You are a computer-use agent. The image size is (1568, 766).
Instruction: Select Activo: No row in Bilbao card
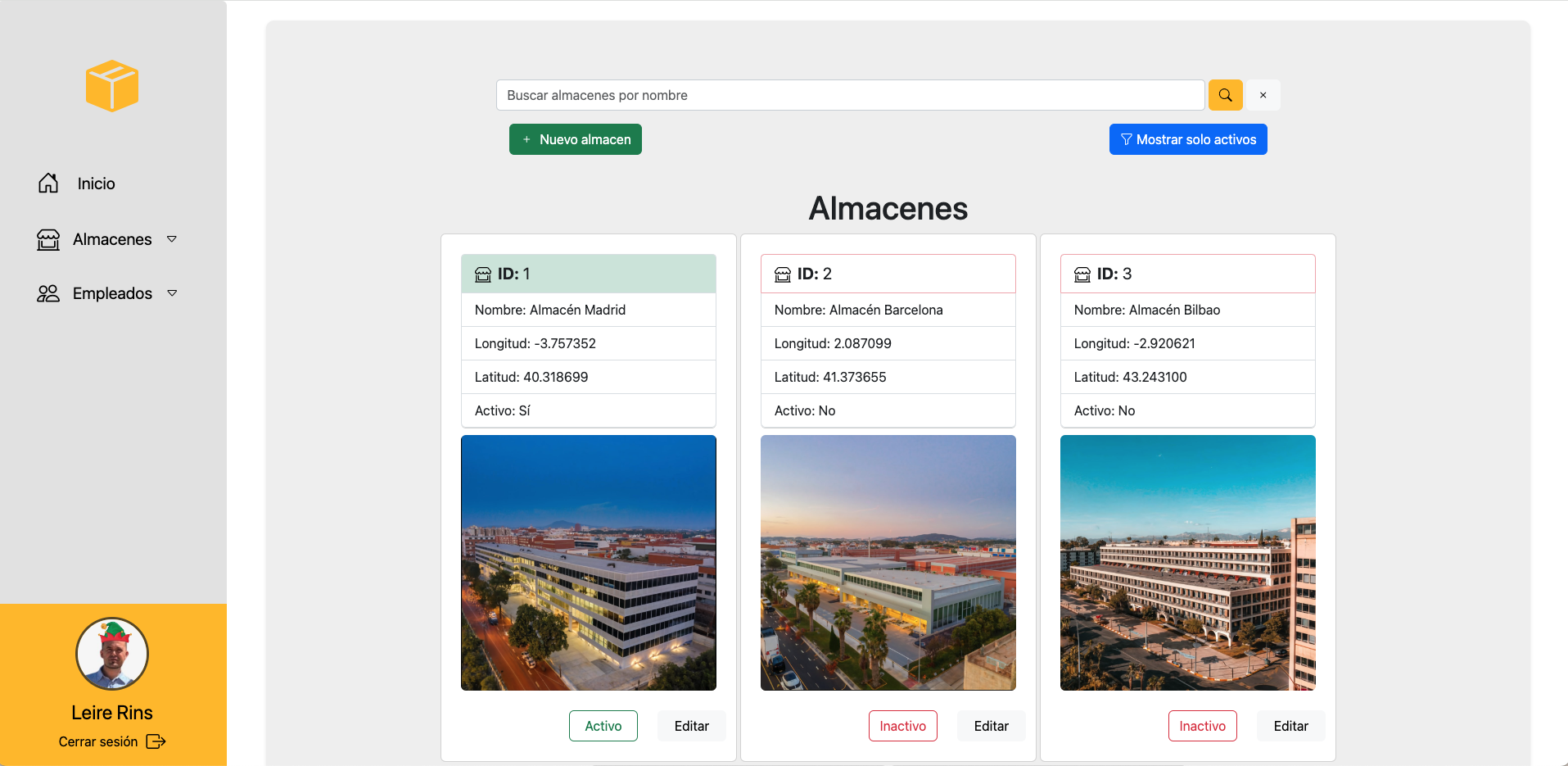1188,410
